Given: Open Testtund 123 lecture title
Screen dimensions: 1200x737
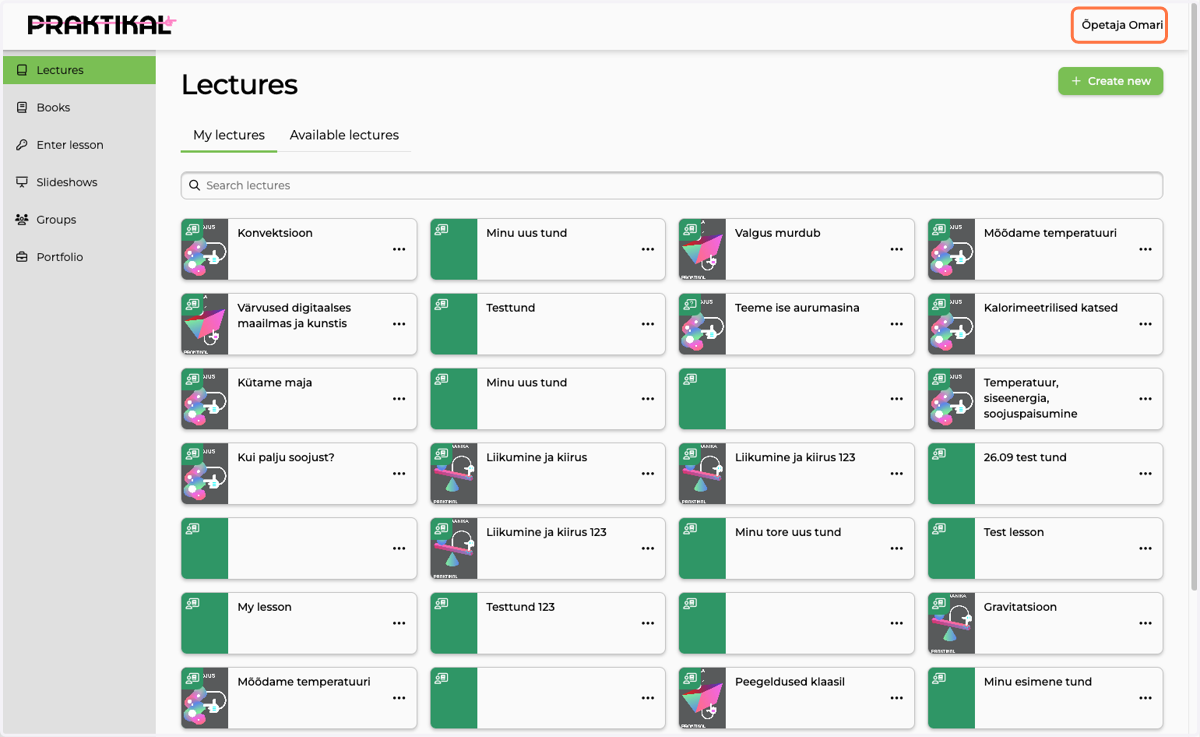Looking at the screenshot, I should click(521, 607).
